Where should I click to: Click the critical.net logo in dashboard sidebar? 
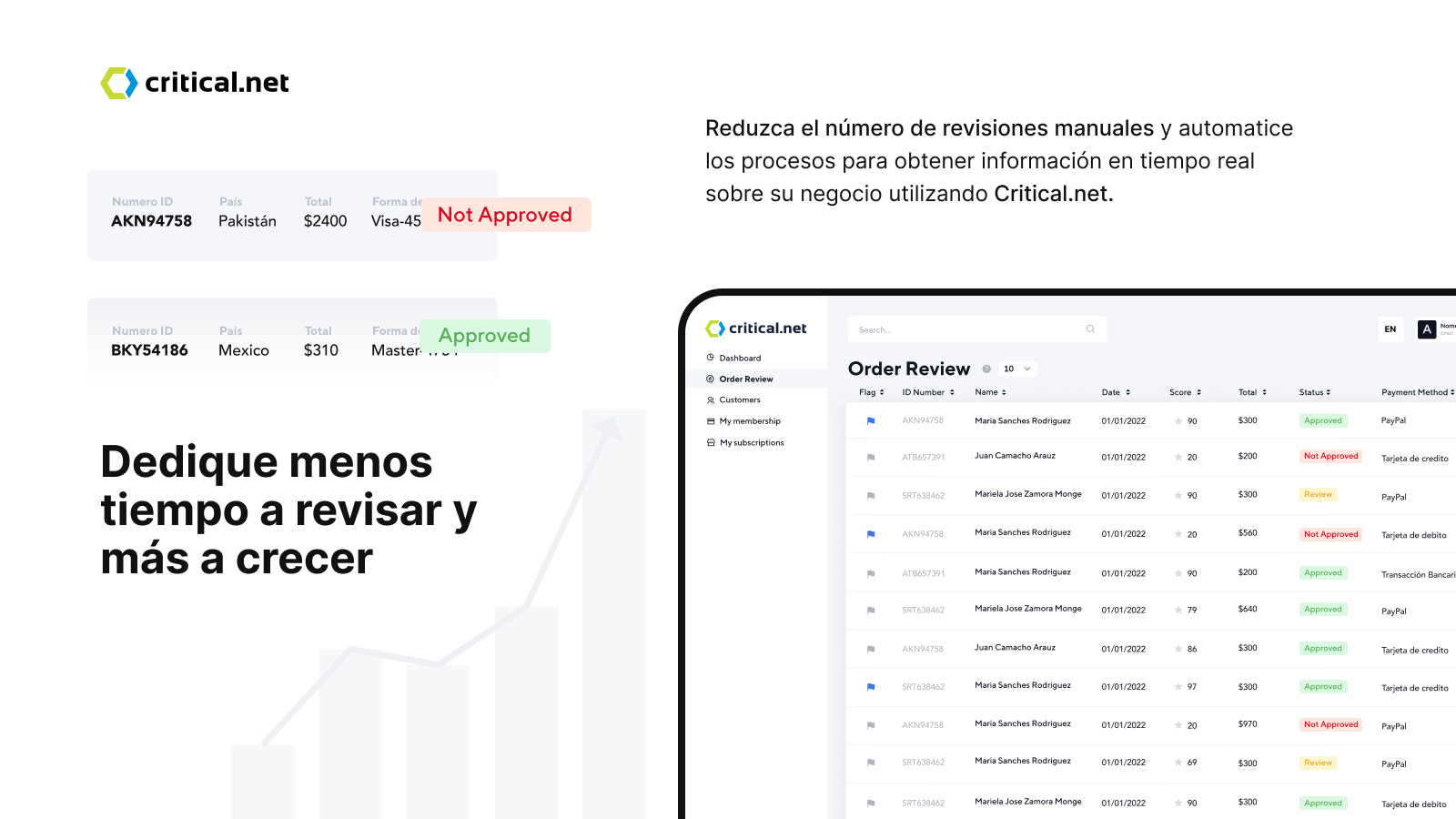pos(756,329)
